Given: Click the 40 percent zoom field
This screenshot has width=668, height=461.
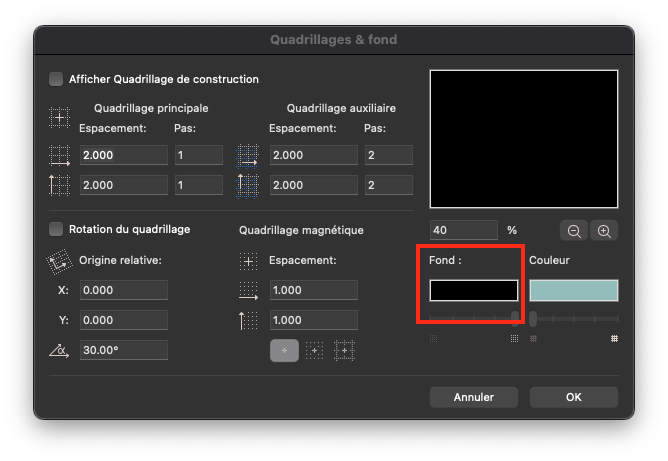Looking at the screenshot, I should 464,230.
